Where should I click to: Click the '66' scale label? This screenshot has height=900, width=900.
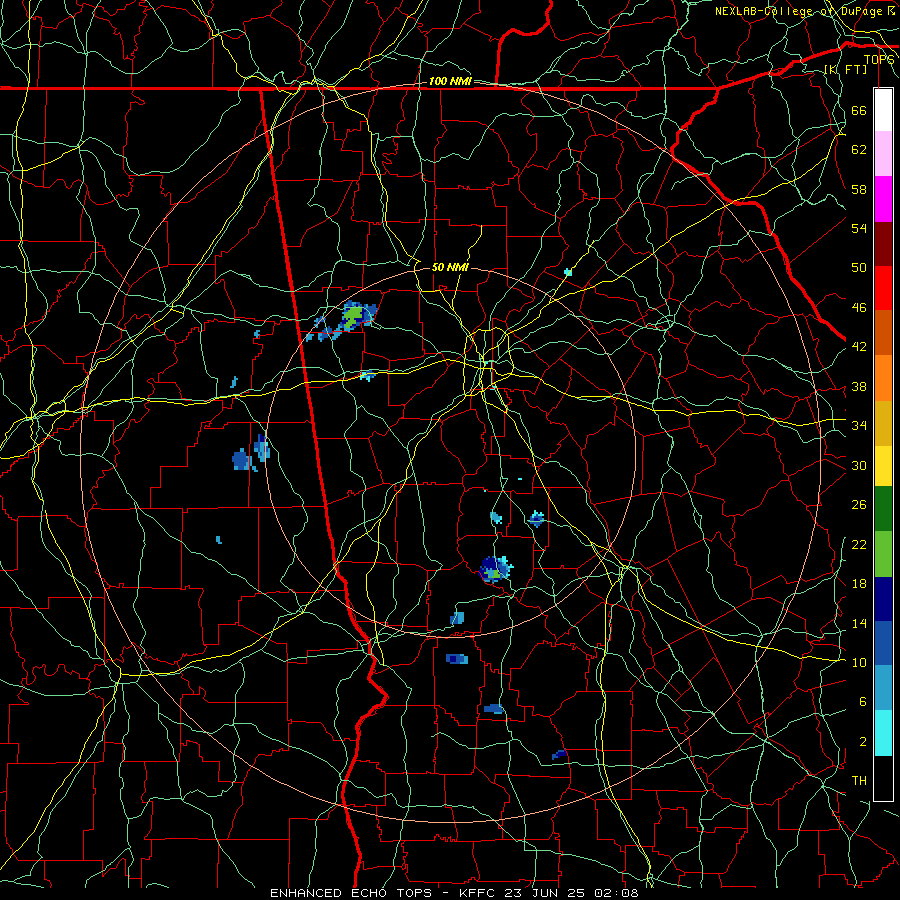tap(859, 110)
